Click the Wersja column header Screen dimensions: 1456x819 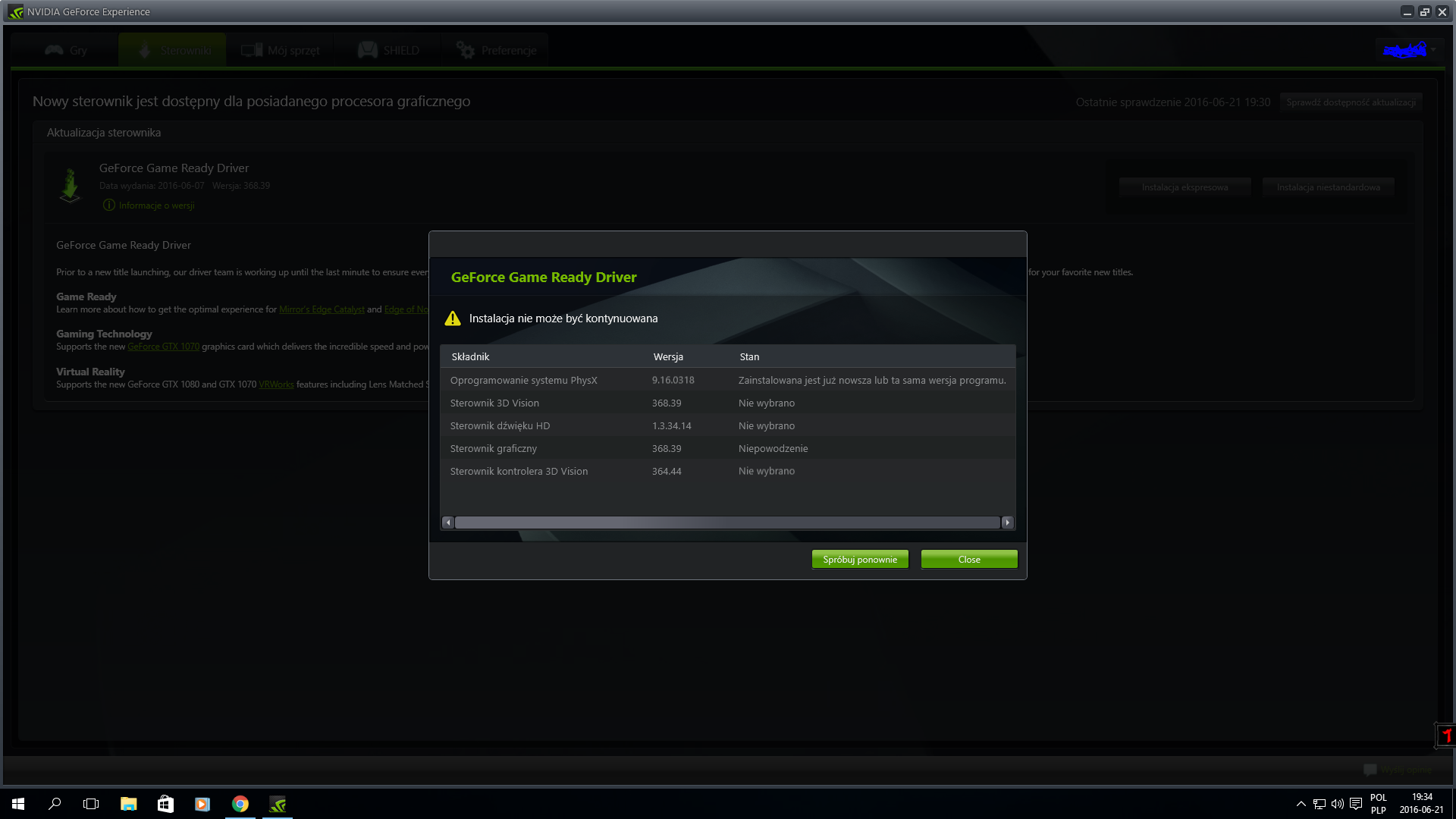point(668,356)
